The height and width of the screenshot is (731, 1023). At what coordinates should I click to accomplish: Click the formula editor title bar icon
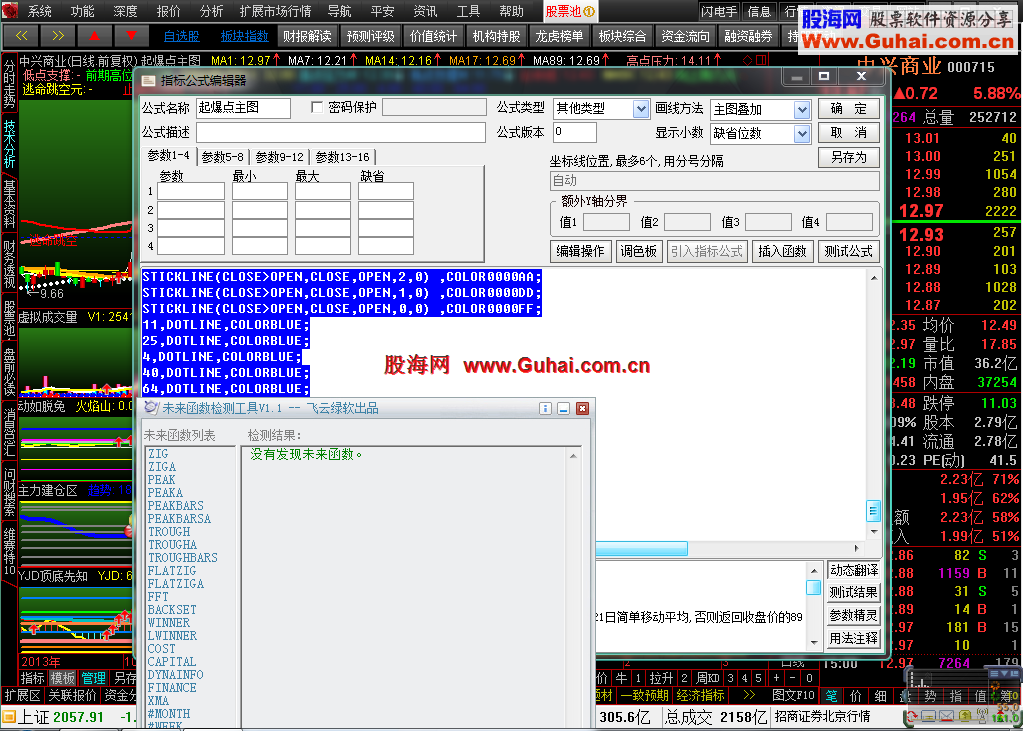pos(149,81)
